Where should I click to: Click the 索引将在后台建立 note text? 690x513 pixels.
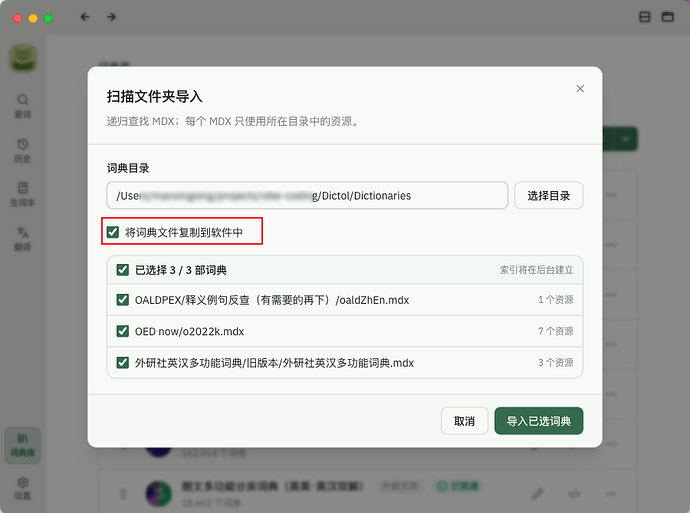click(x=536, y=270)
